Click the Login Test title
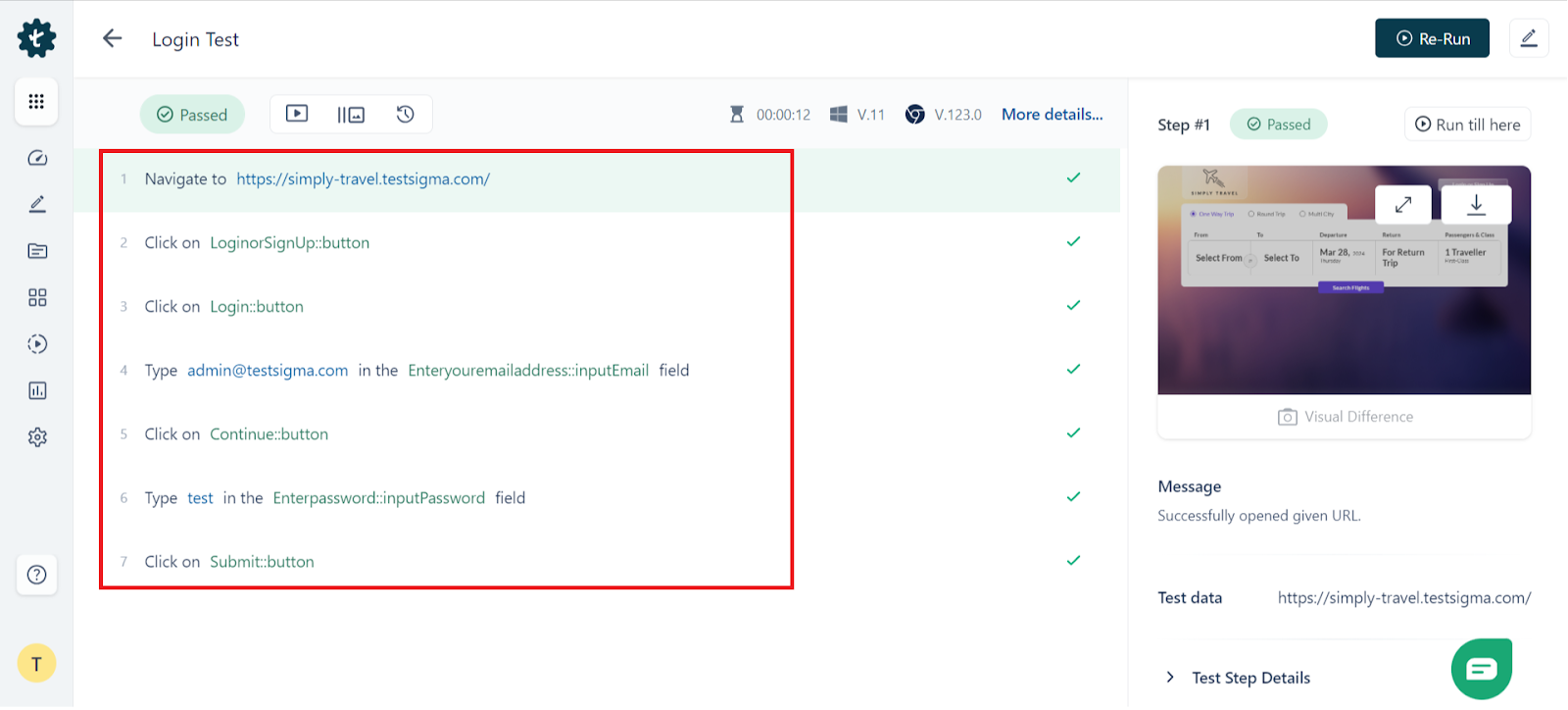This screenshot has height=710, width=1568. coord(195,39)
